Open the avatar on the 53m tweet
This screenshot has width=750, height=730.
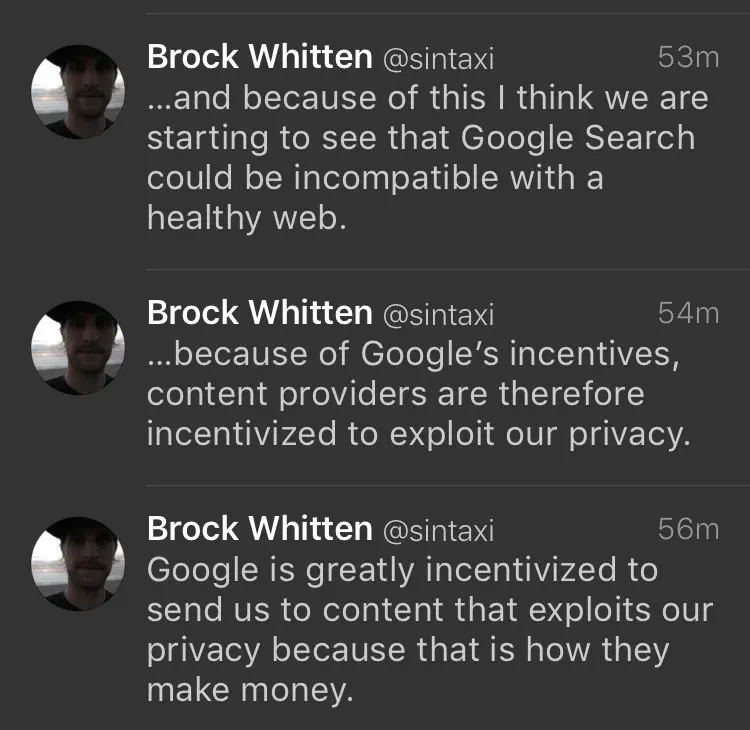tap(78, 92)
